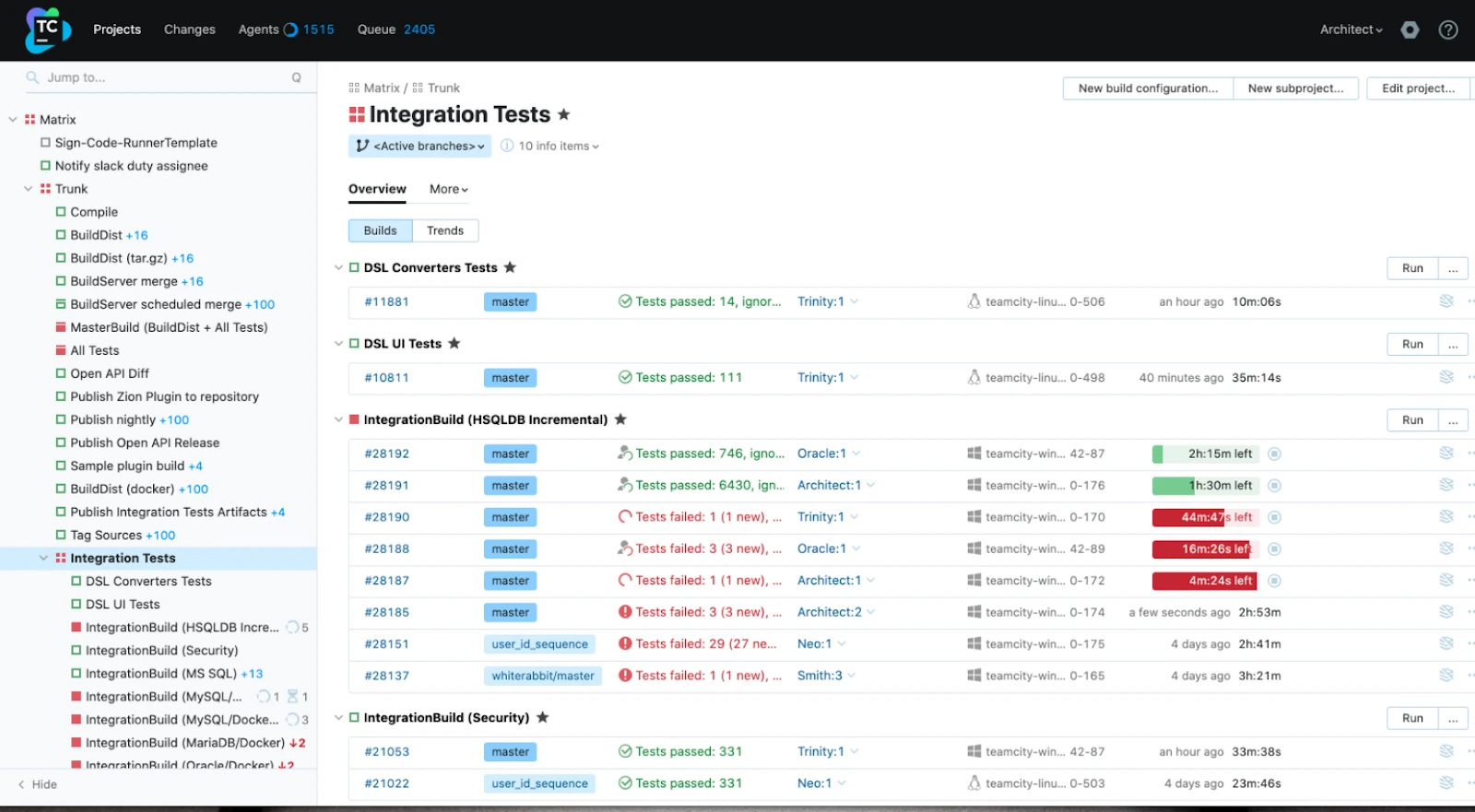This screenshot has height=812, width=1475.
Task: Click failed status icon of build #28185
Action: 625,612
